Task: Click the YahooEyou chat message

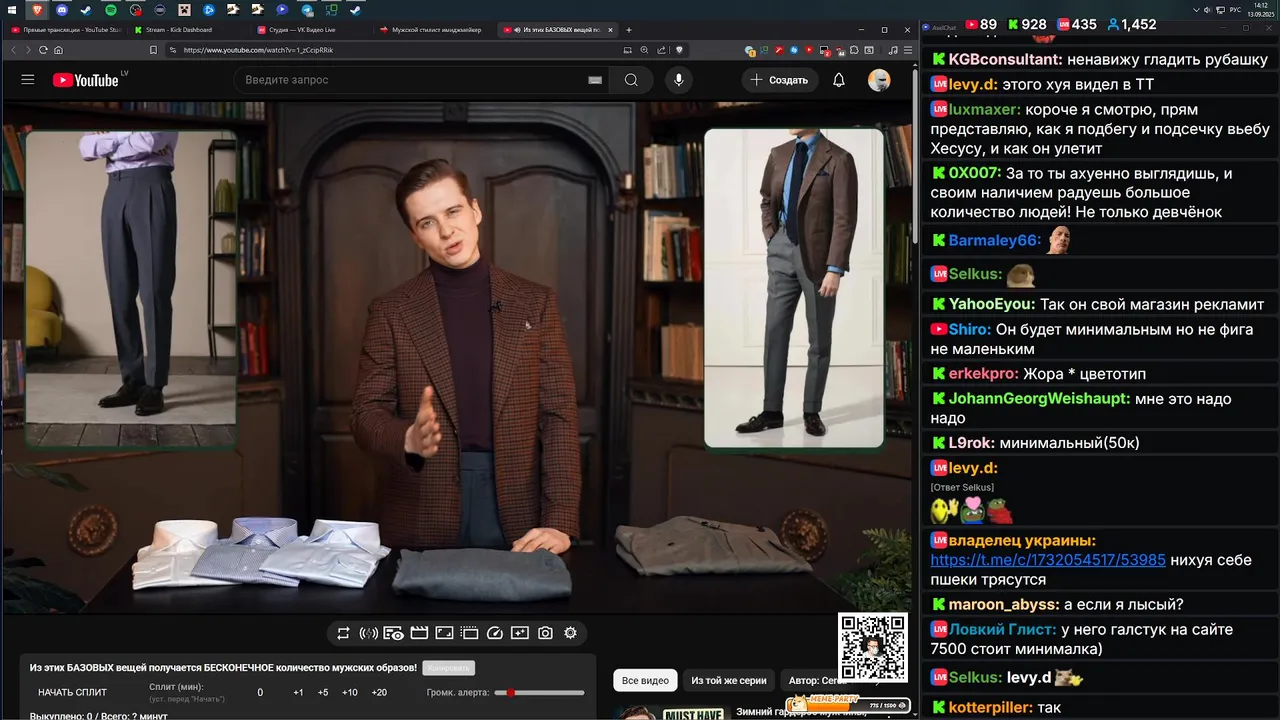Action: [1098, 304]
